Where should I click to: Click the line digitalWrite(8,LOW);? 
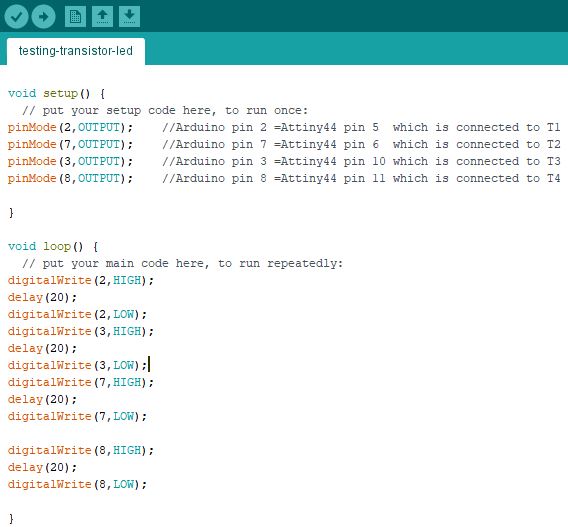tap(78, 485)
